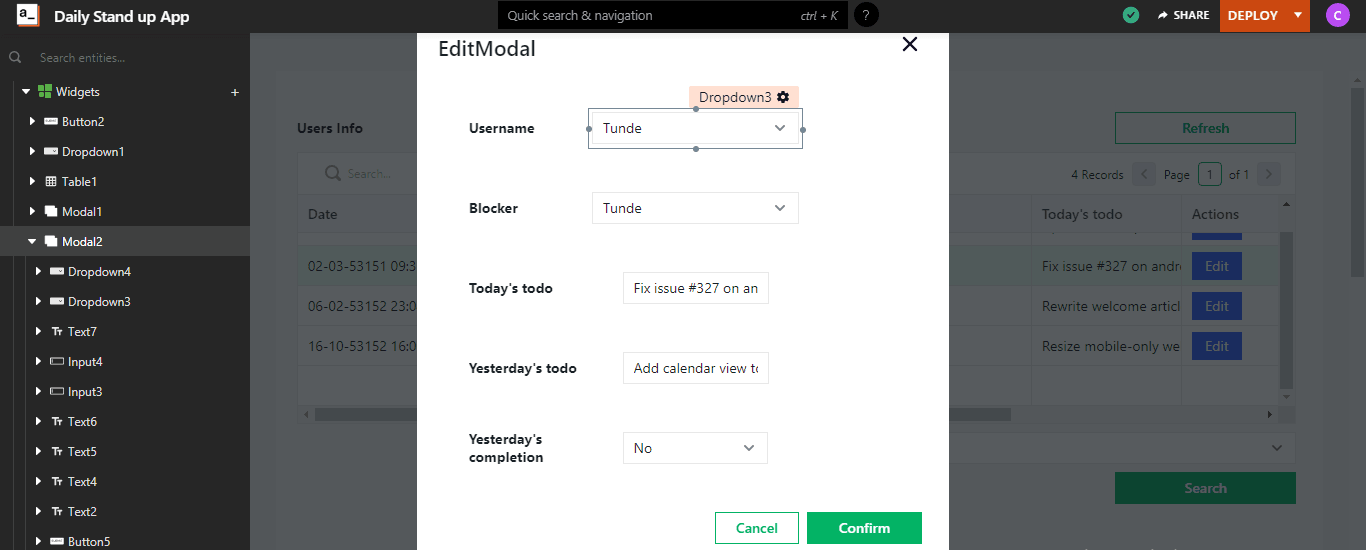Click the user profile avatar
This screenshot has height=552, width=1366.
click(x=1337, y=15)
